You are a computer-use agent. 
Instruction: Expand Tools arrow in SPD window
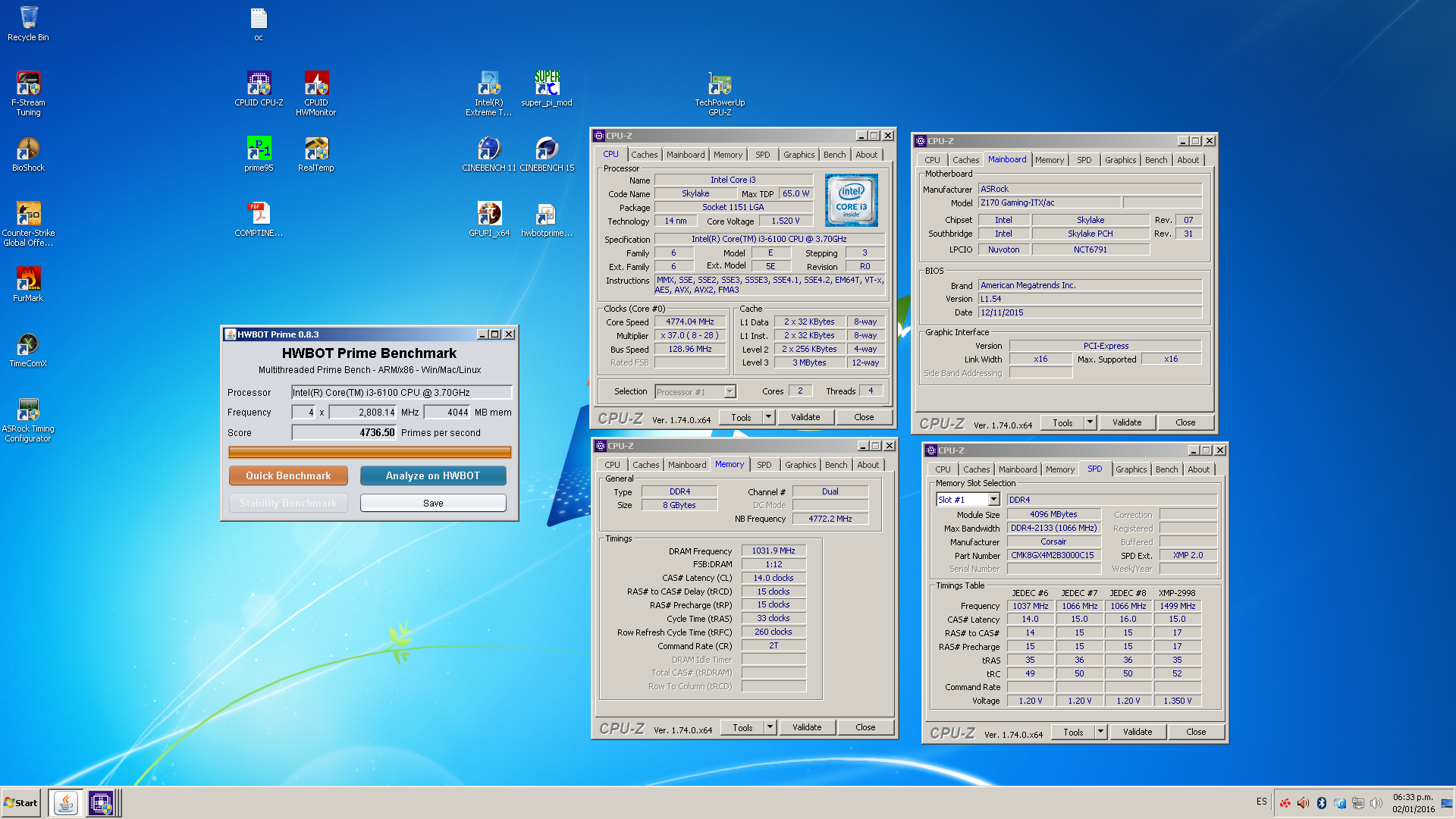pos(1100,732)
